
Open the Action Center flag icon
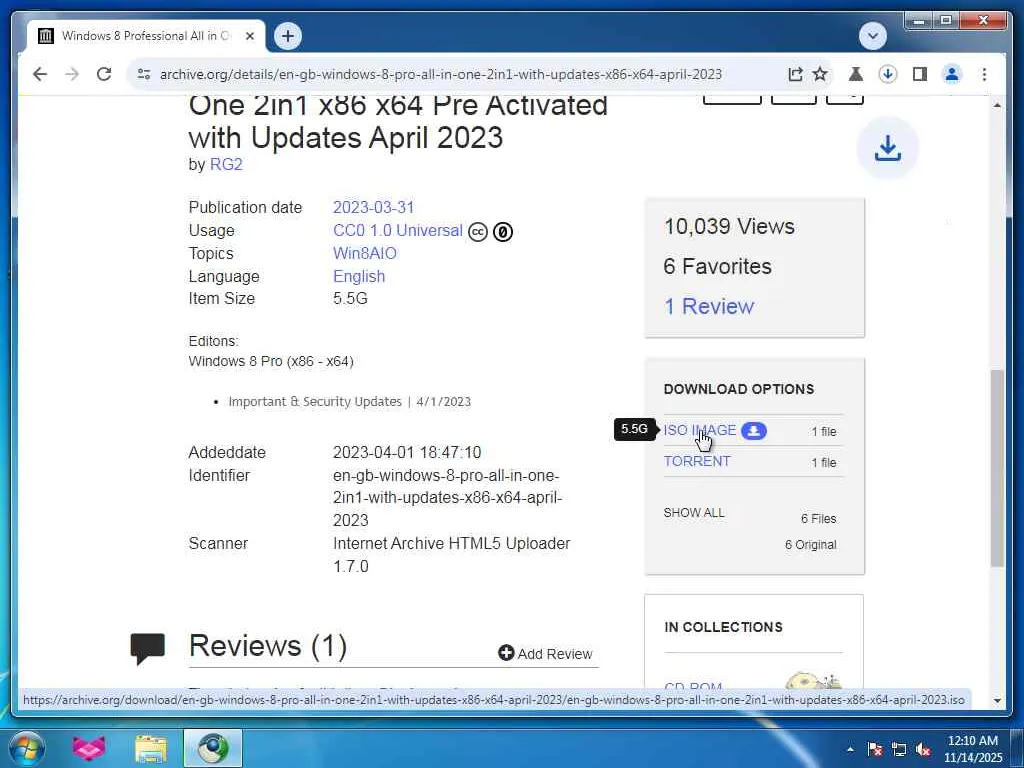(x=875, y=750)
